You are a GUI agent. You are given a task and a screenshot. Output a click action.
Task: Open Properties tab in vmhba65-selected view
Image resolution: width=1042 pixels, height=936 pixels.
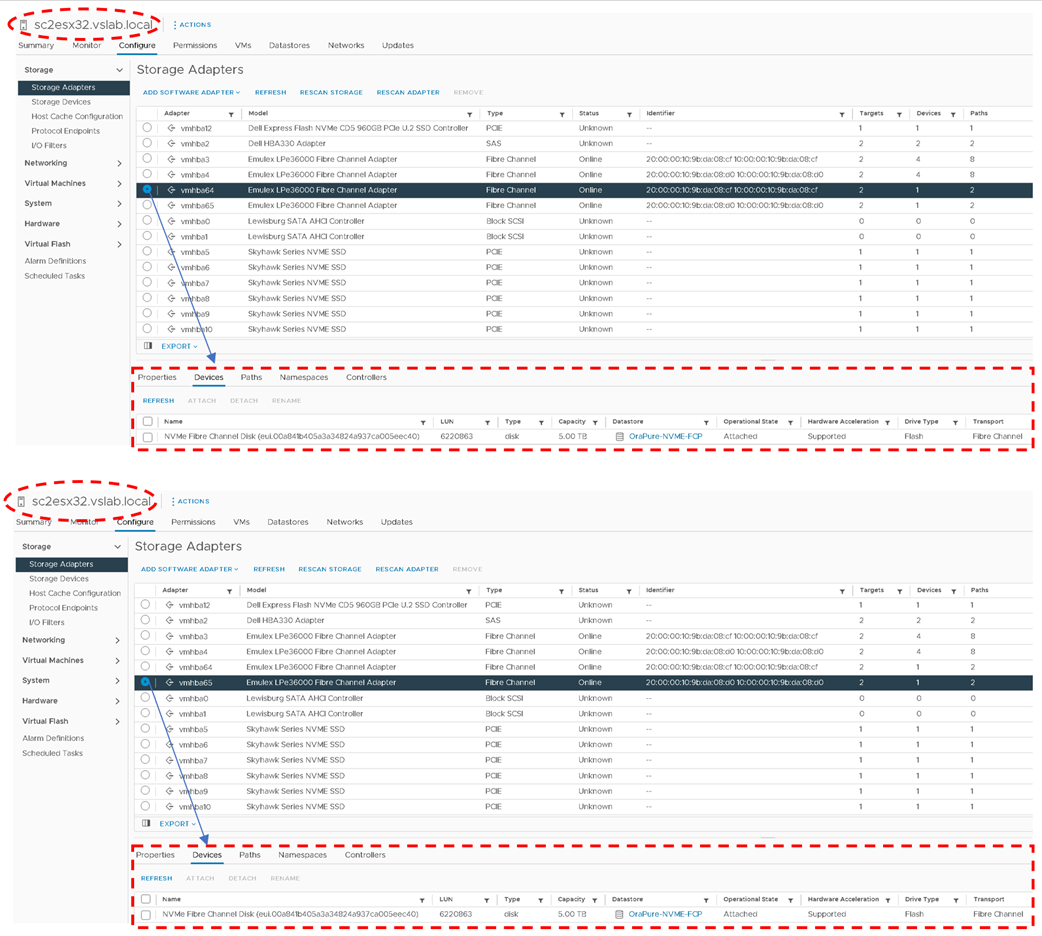(x=156, y=855)
